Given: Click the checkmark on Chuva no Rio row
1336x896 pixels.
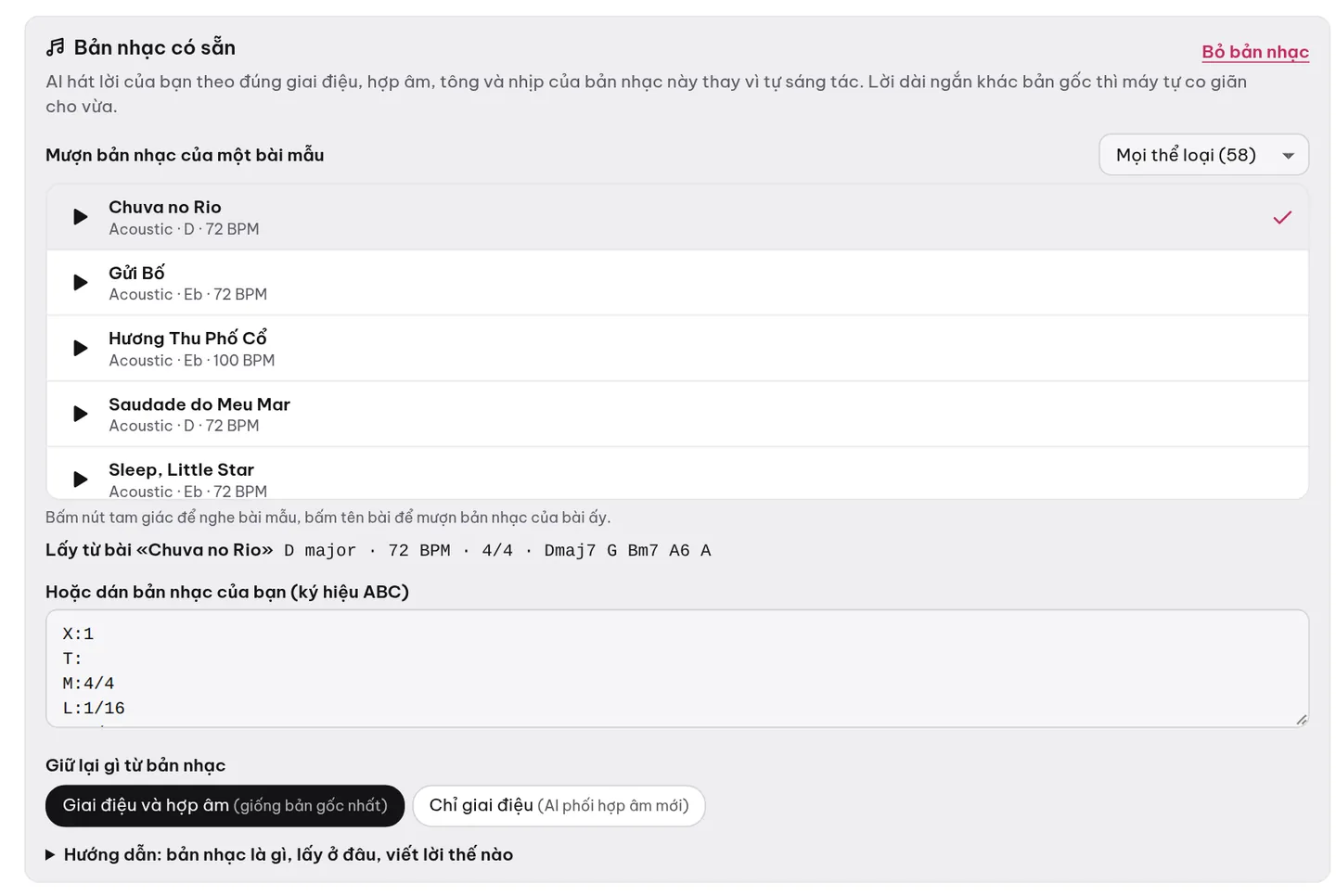Looking at the screenshot, I should pos(1282,217).
